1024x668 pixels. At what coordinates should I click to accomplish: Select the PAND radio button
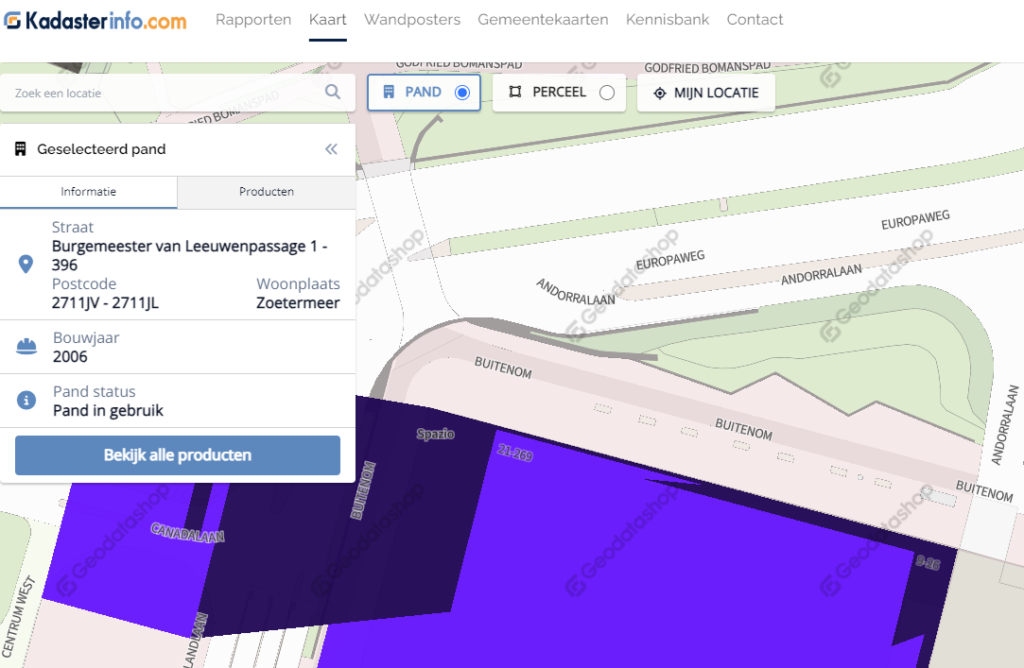(462, 93)
